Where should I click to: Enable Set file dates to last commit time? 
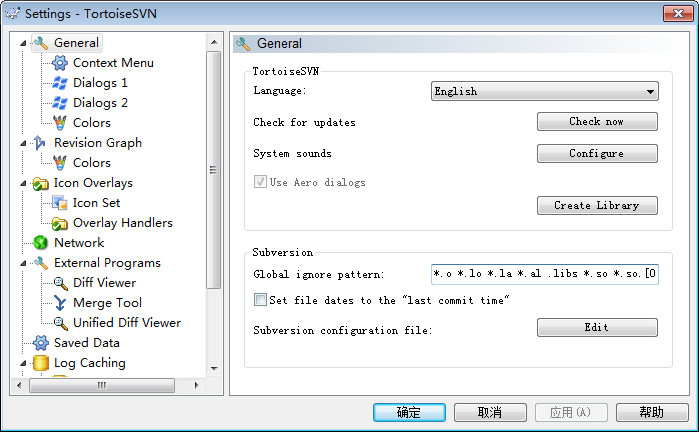(260, 300)
